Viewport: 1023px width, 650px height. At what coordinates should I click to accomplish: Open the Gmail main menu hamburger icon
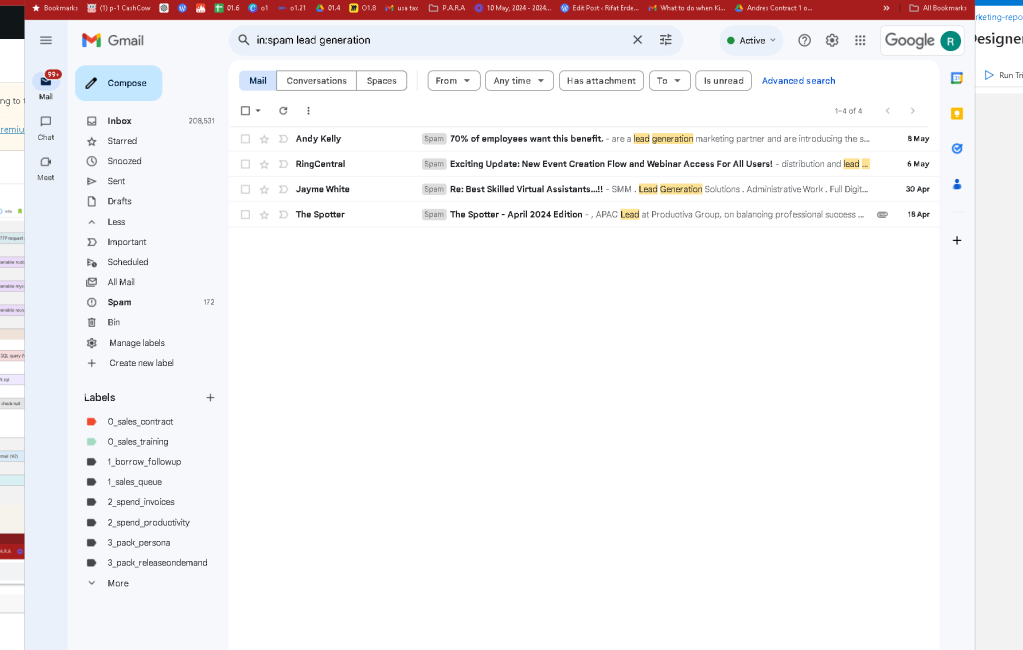(x=46, y=40)
